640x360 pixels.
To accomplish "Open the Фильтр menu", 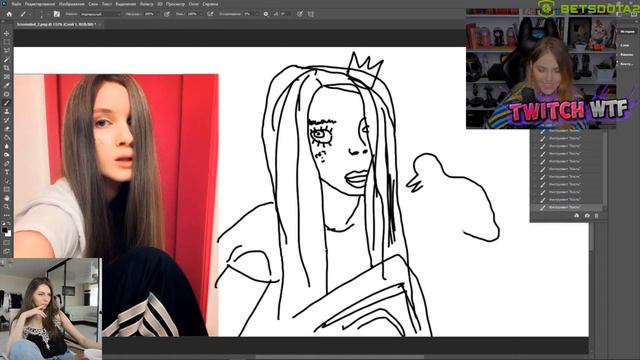I will [147, 4].
